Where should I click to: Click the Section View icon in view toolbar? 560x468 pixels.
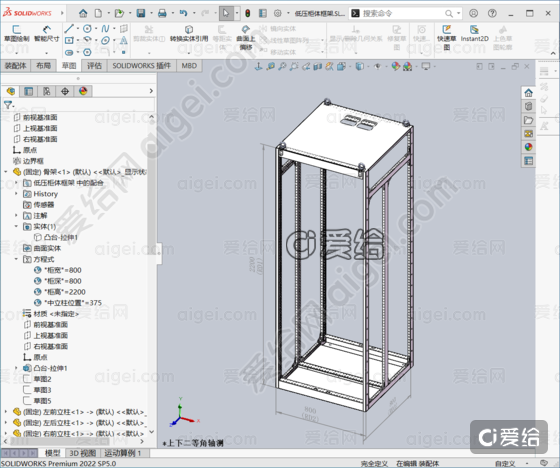(318, 66)
